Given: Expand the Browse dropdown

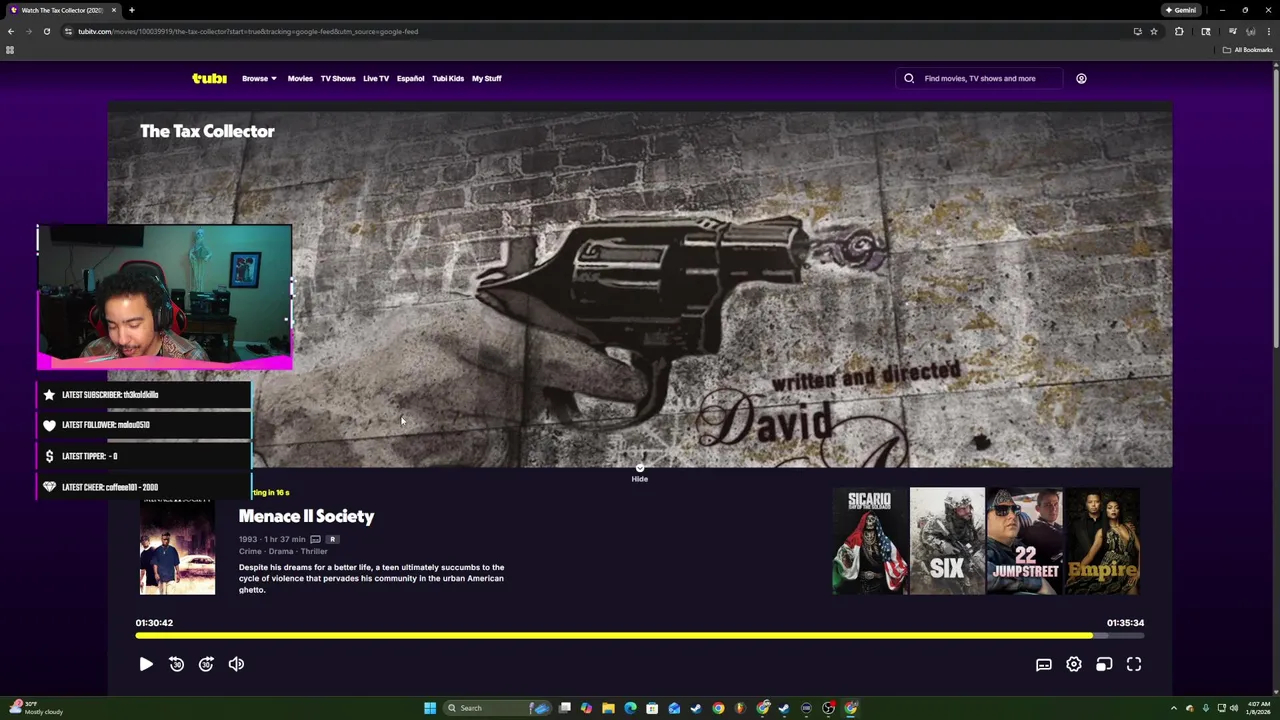Looking at the screenshot, I should pyautogui.click(x=259, y=78).
